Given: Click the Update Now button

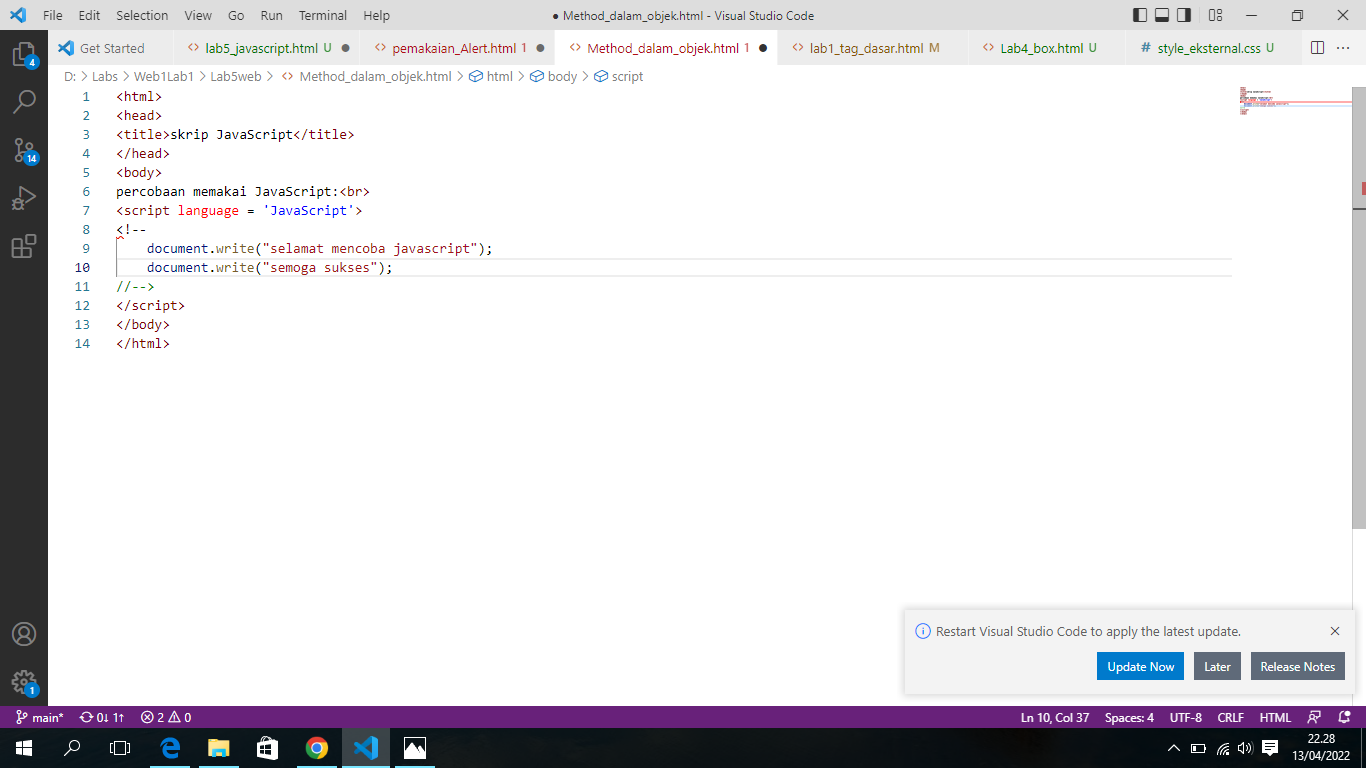Looking at the screenshot, I should pyautogui.click(x=1140, y=666).
